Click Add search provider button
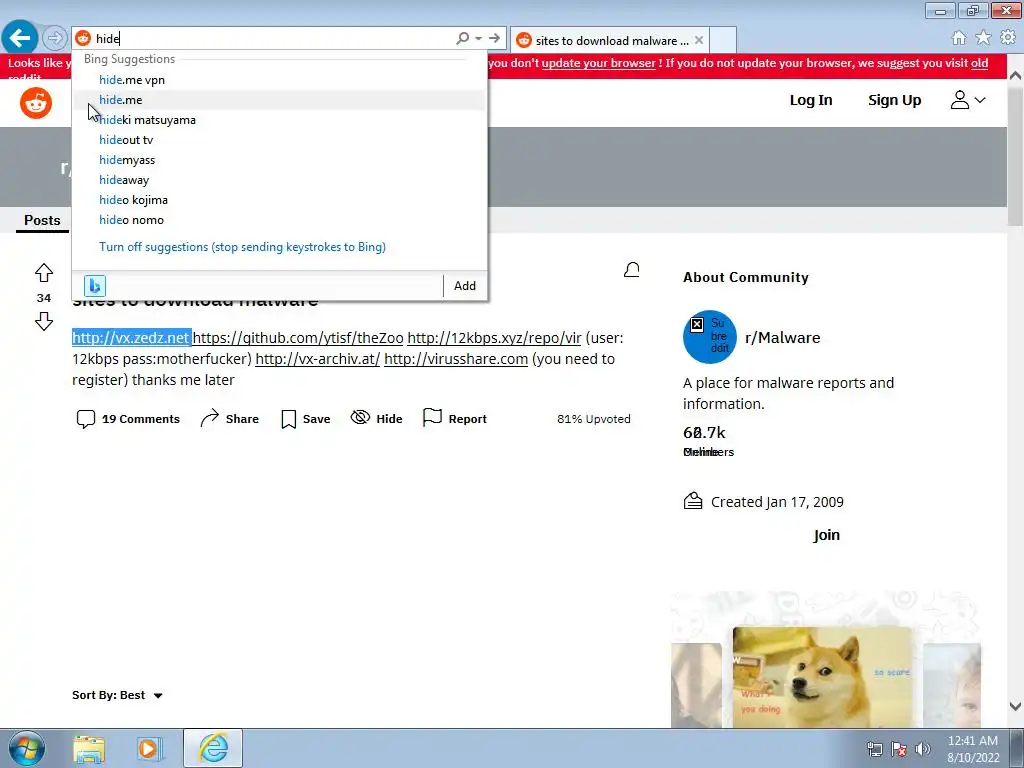 coord(465,286)
